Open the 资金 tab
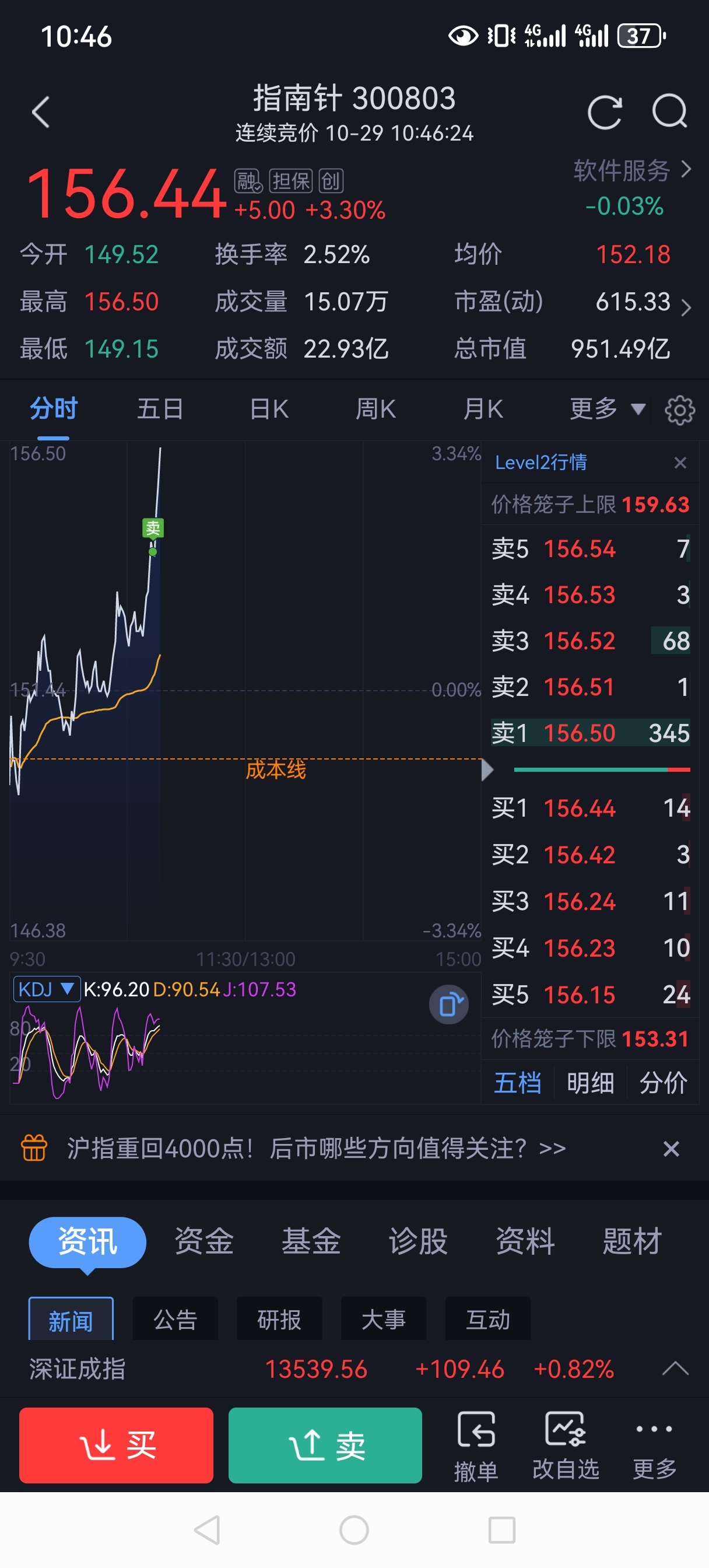The height and width of the screenshot is (1568, 709). (x=204, y=1241)
